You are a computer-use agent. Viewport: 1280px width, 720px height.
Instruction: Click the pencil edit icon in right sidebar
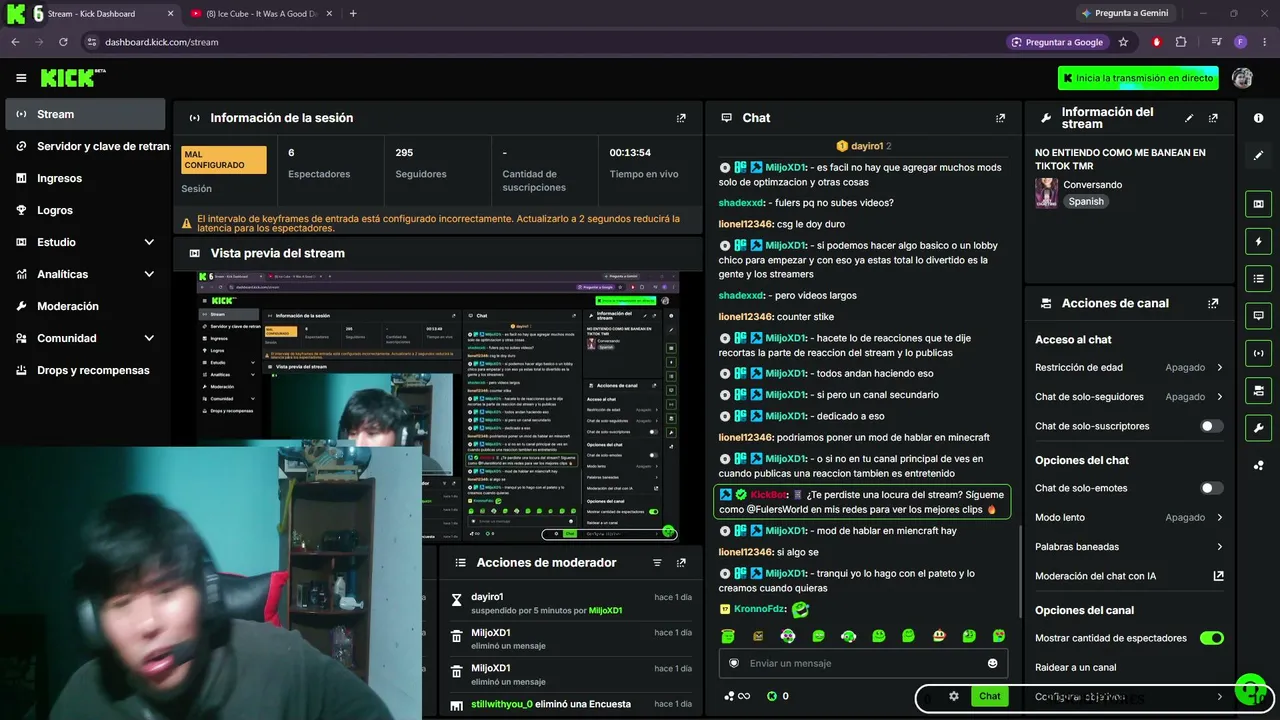coord(1258,155)
